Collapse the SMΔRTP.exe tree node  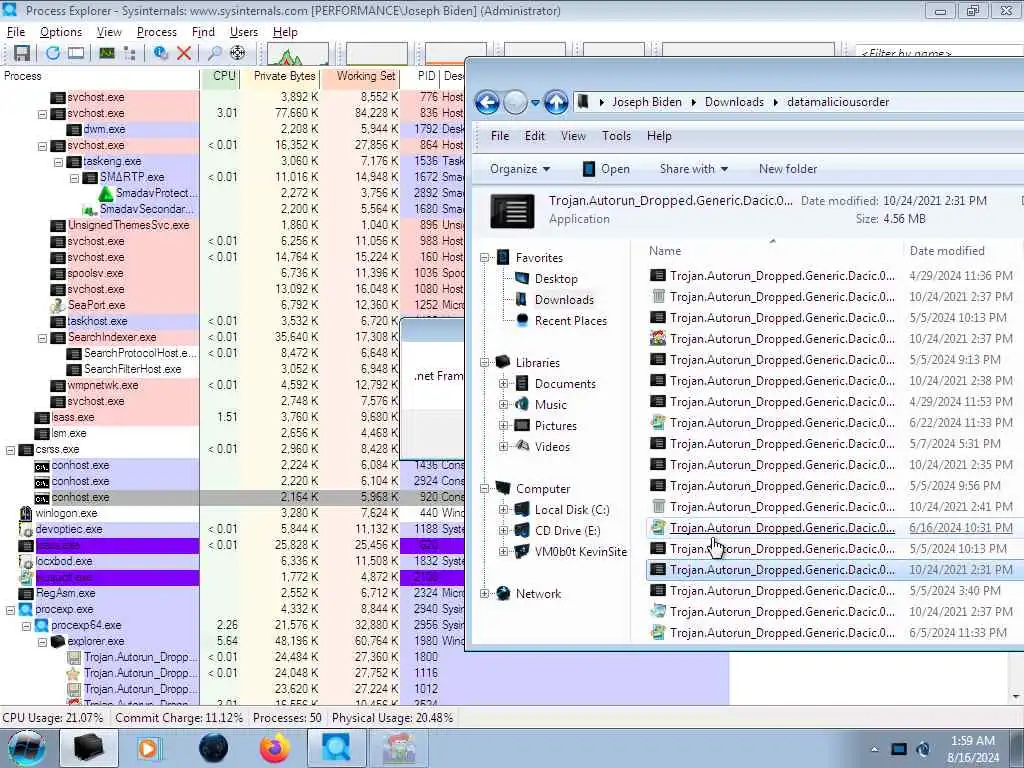tap(74, 178)
